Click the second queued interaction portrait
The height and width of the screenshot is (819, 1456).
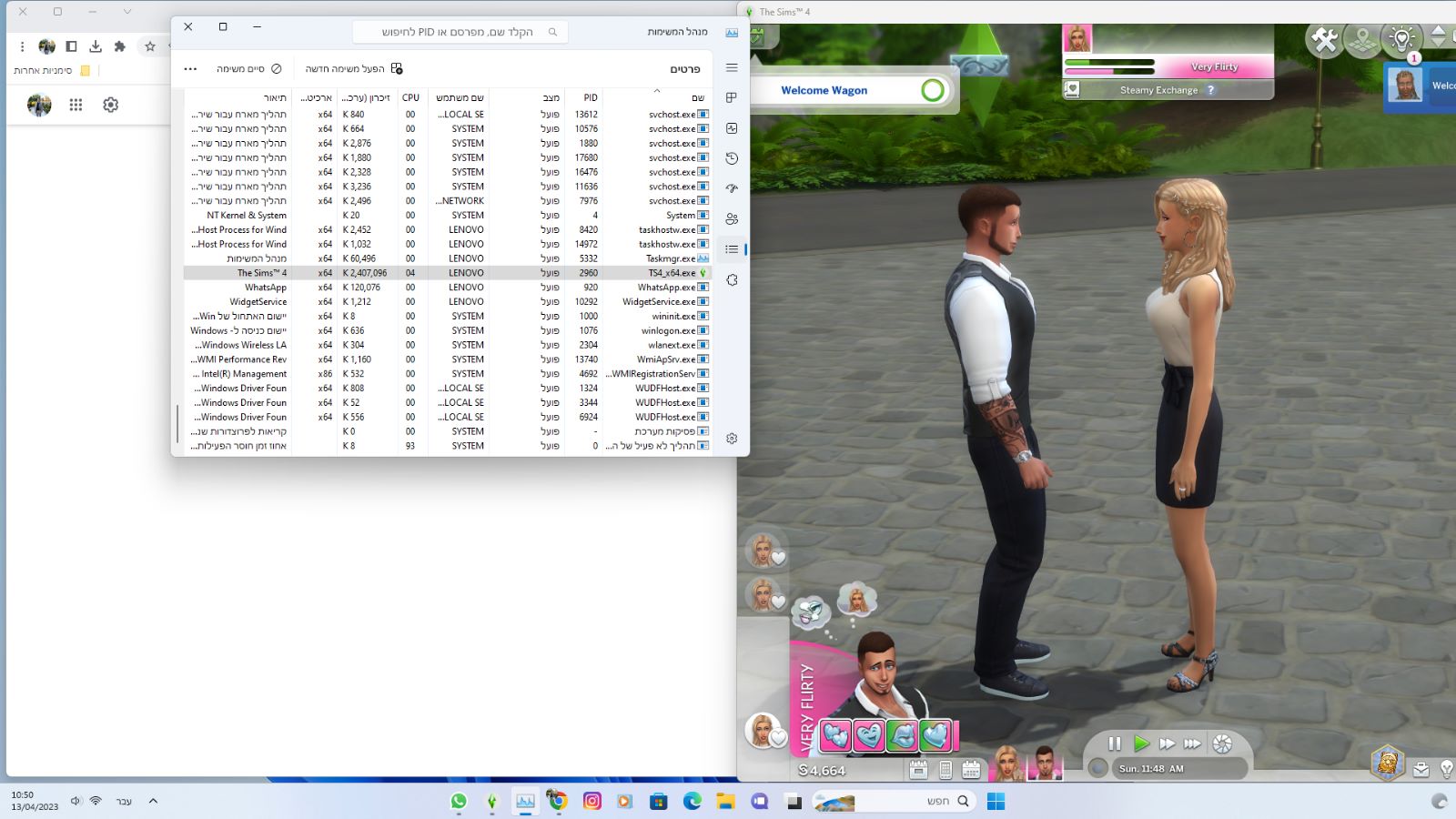[x=764, y=595]
